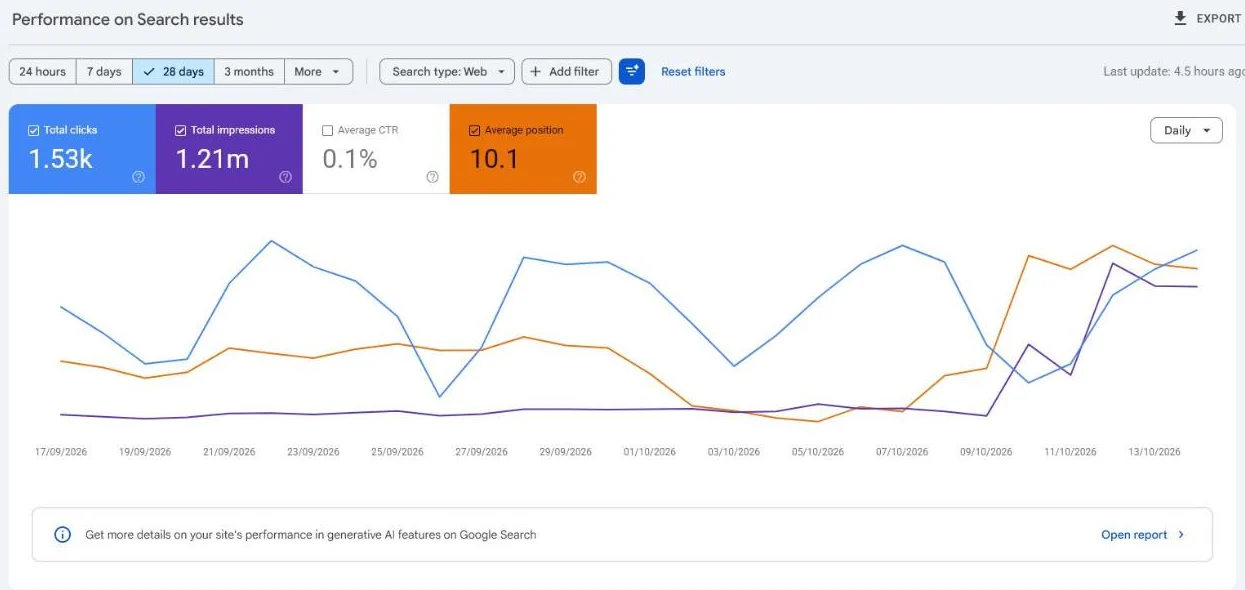Click the 03/10/2026 axis date label
The width and height of the screenshot is (1245, 590).
tap(734, 452)
